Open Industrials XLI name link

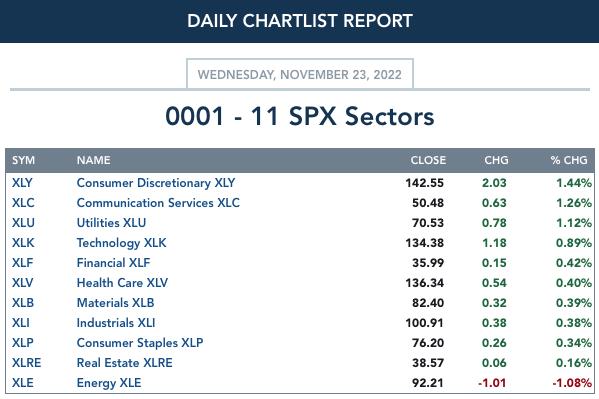pyautogui.click(x=116, y=323)
